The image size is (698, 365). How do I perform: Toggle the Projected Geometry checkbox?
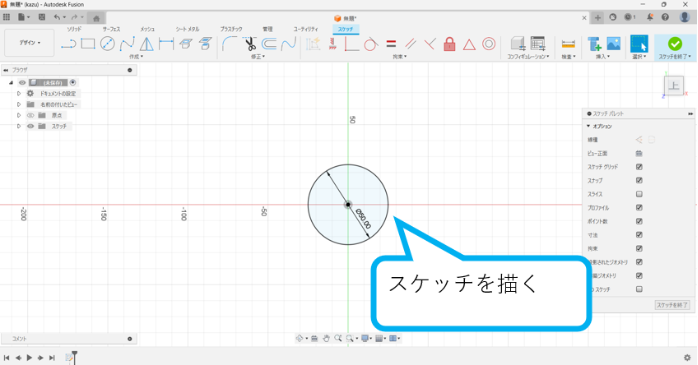pyautogui.click(x=639, y=262)
